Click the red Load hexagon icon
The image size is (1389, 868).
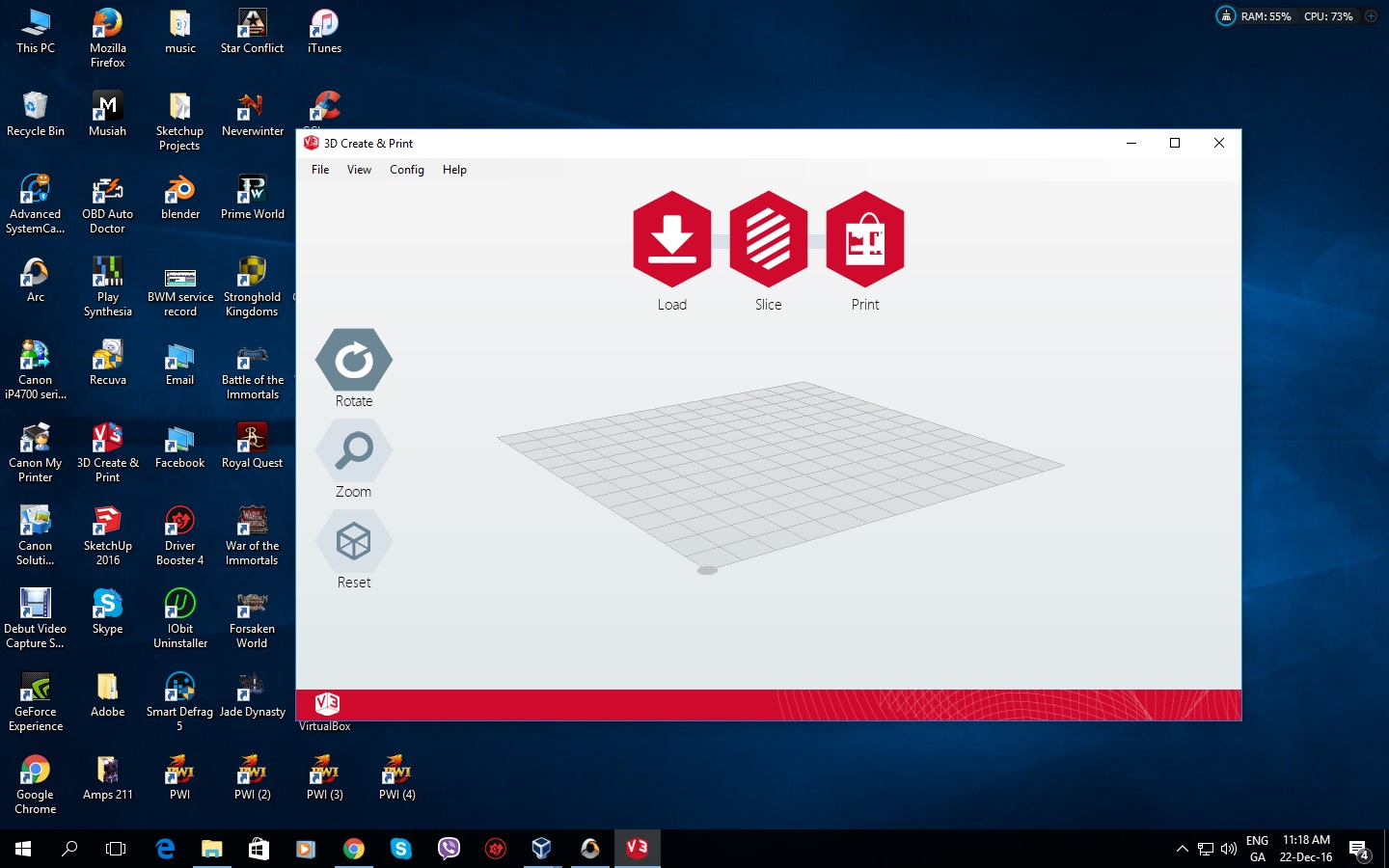pos(671,239)
